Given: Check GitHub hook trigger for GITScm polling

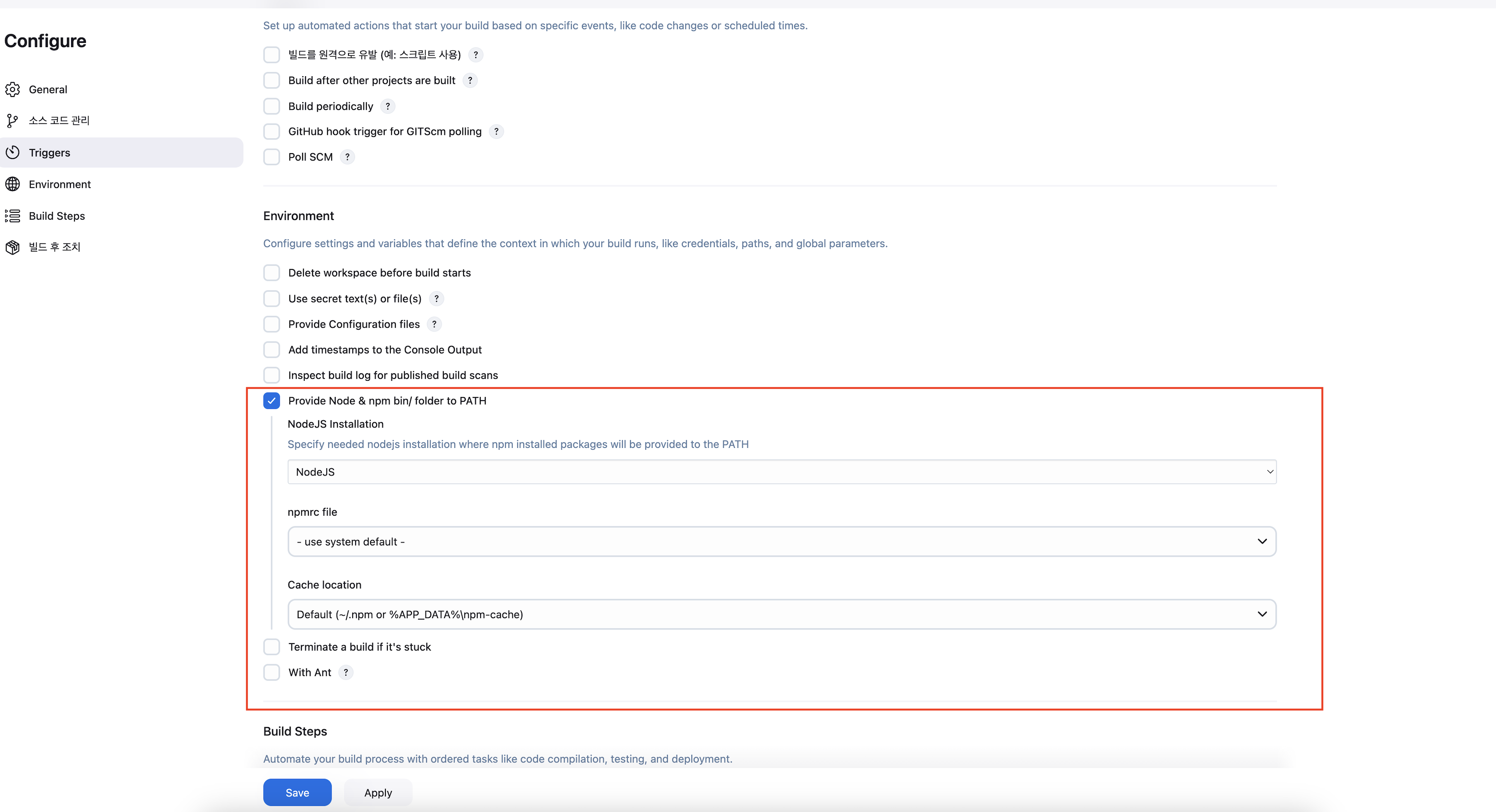Looking at the screenshot, I should [x=271, y=132].
